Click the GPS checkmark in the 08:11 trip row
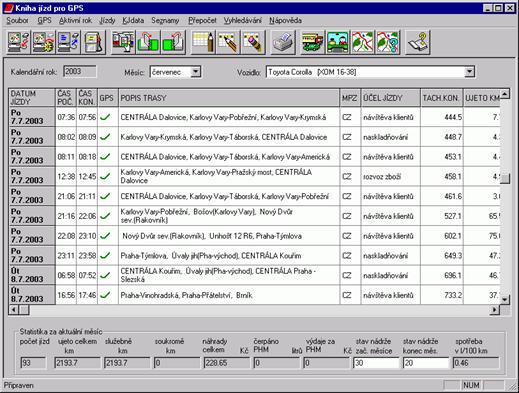 105,156
